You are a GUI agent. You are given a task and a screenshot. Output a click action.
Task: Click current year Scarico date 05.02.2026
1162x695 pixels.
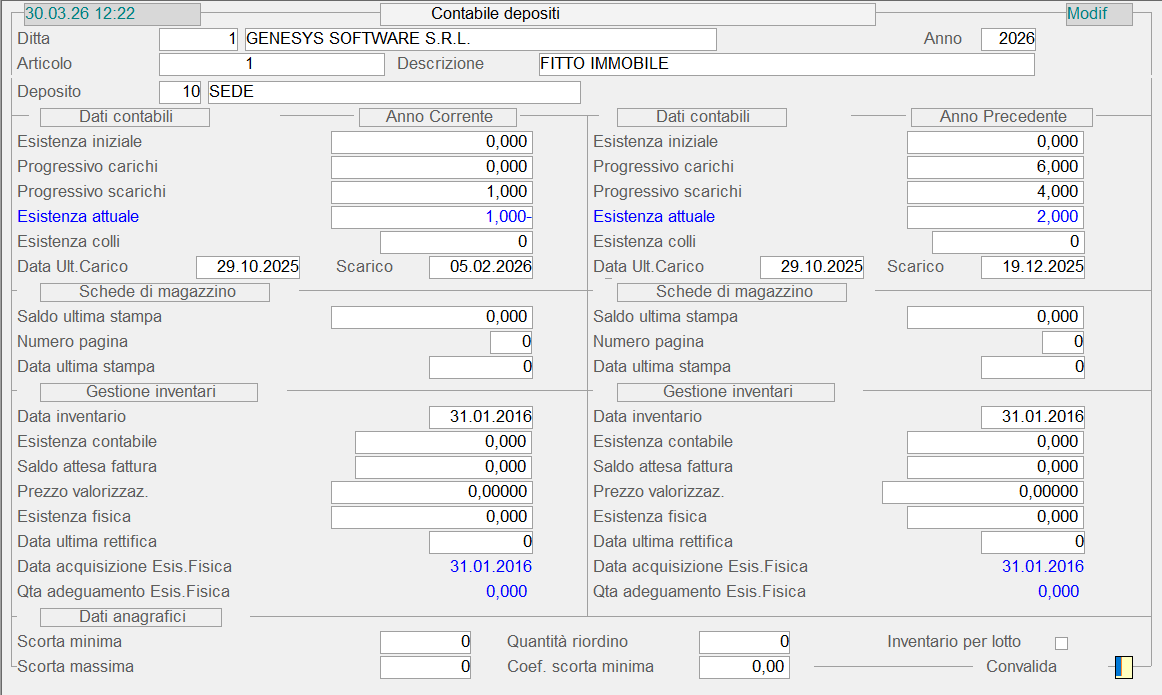pos(480,267)
